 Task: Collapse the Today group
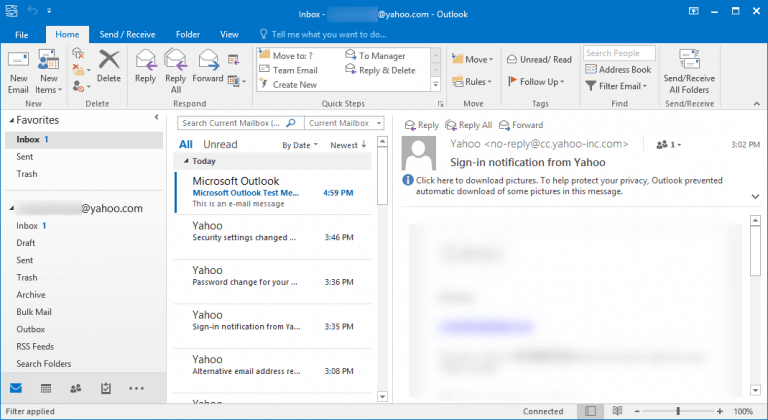(x=186, y=161)
